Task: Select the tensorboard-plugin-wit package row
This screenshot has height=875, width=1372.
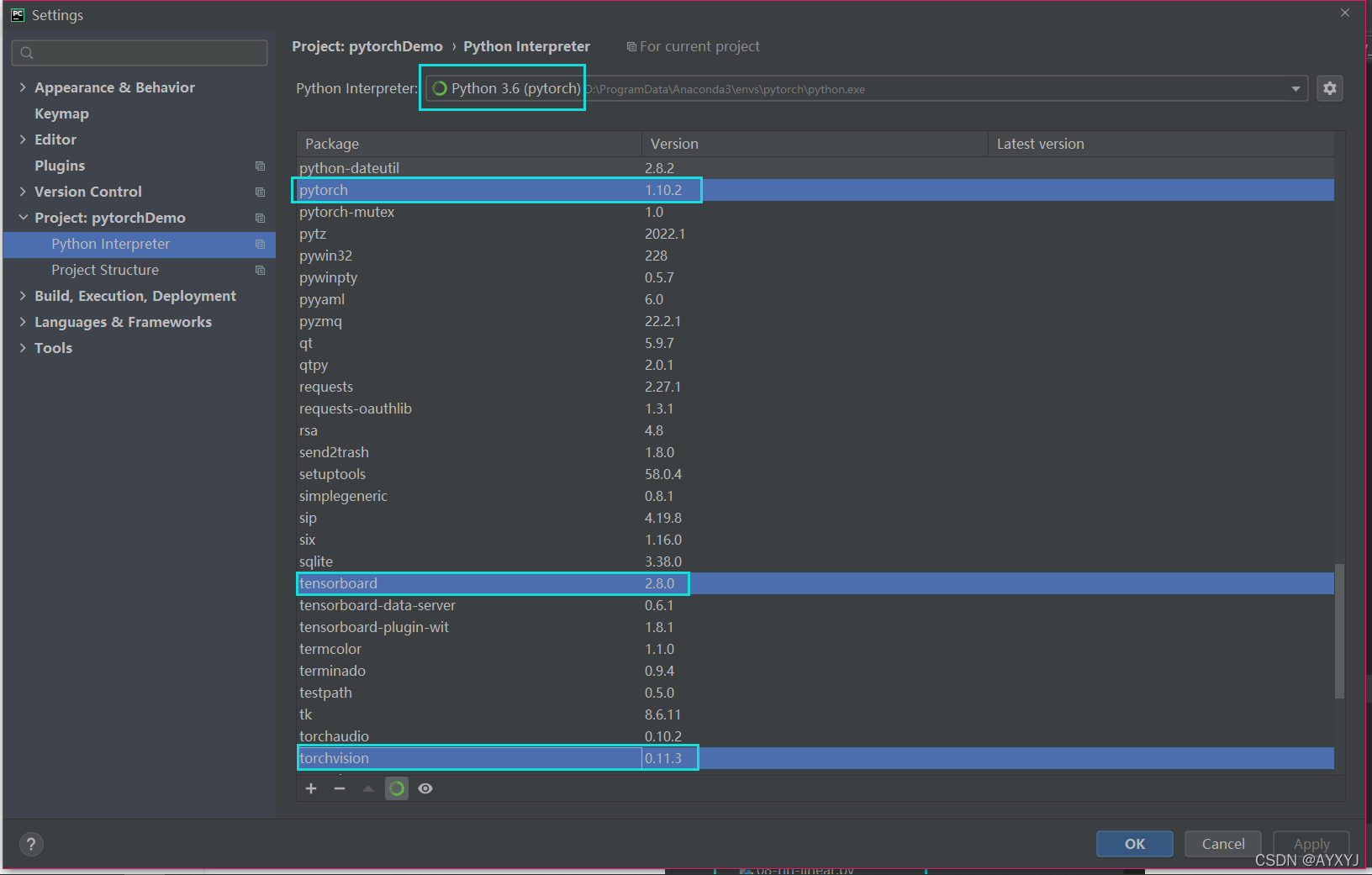Action: 815,627
